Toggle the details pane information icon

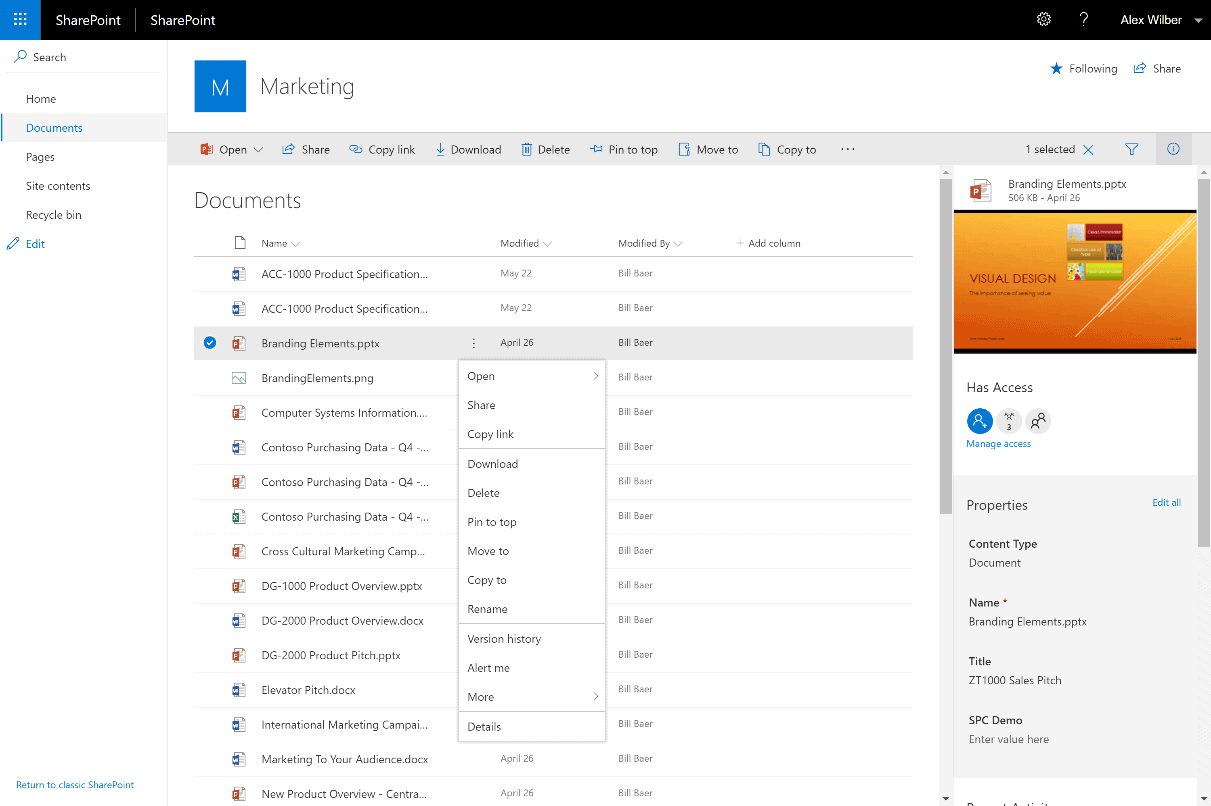pos(1173,149)
